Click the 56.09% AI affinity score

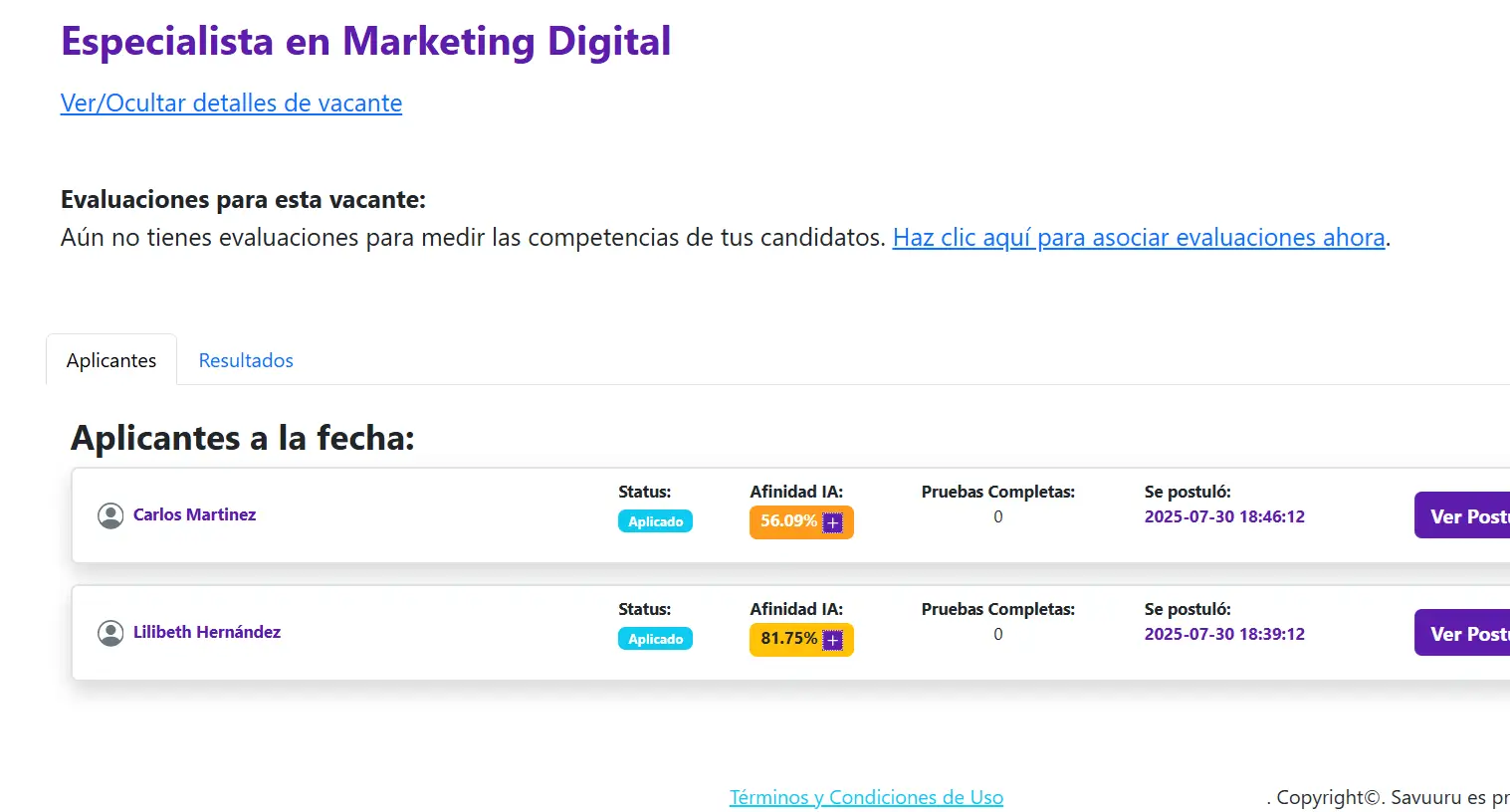pyautogui.click(x=787, y=521)
